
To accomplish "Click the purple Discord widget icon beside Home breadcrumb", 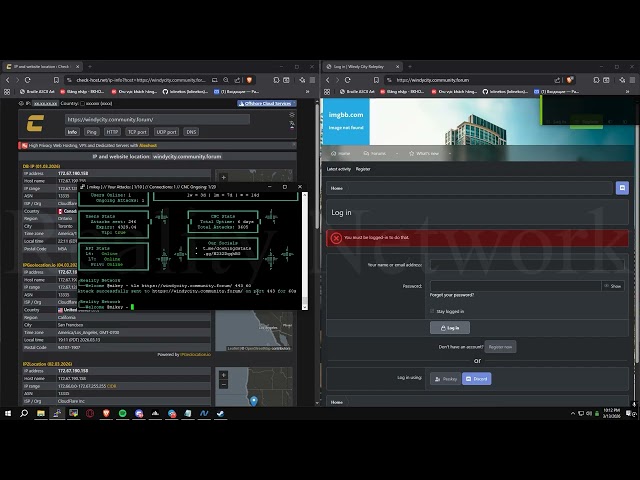I will (622, 187).
